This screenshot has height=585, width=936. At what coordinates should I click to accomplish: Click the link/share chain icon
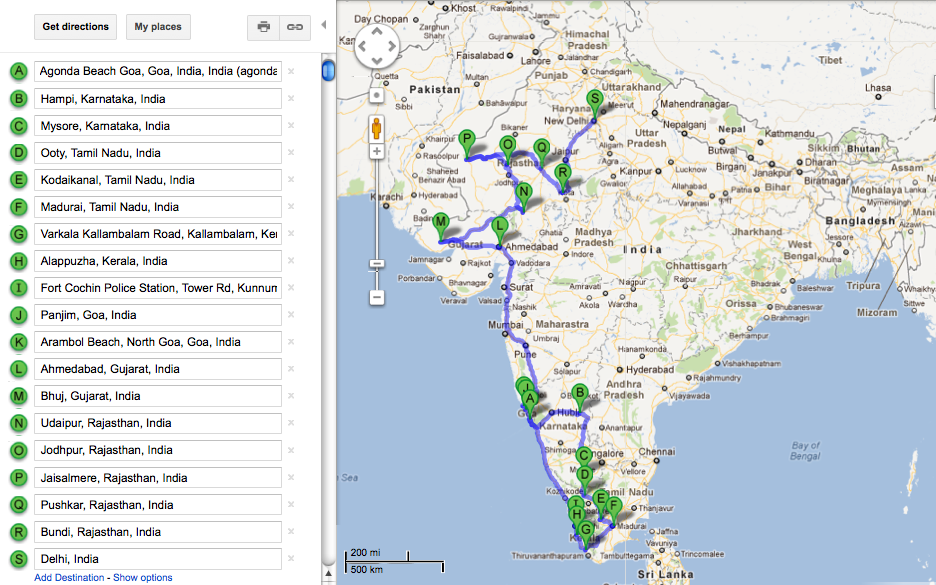(x=294, y=27)
